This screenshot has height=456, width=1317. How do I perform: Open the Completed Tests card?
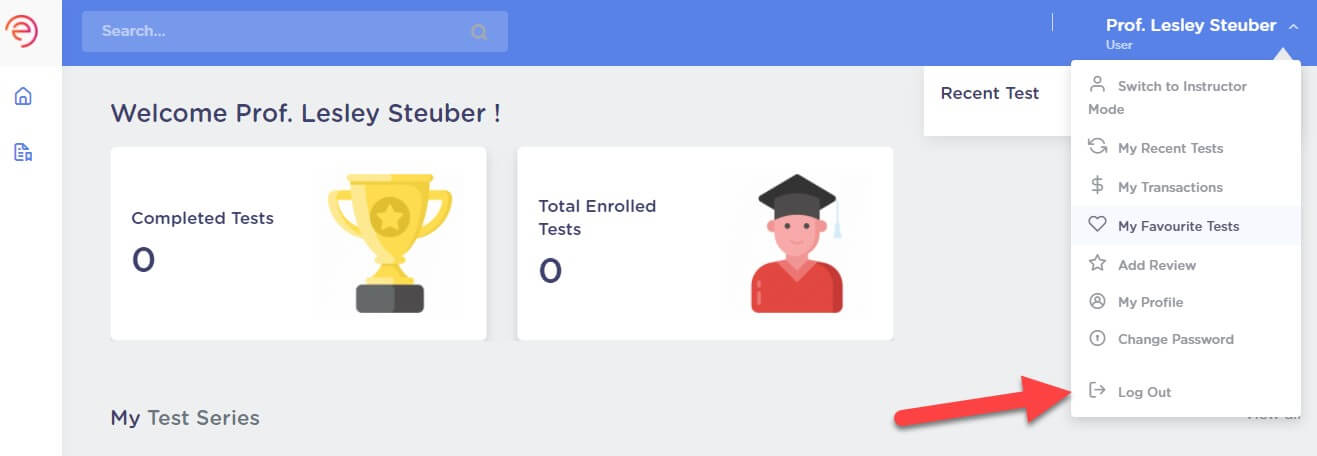[x=298, y=244]
